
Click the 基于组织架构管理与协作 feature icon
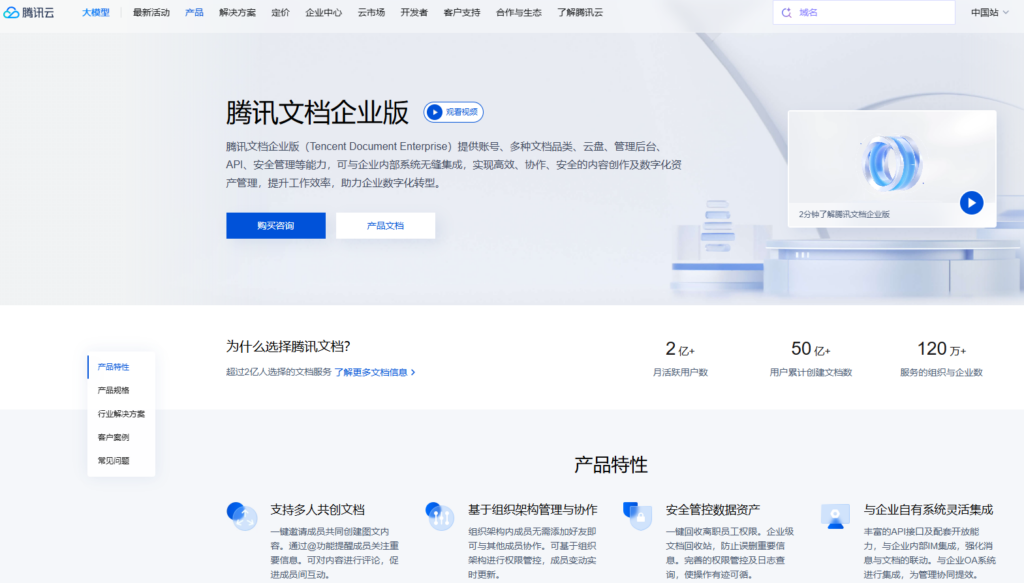click(440, 516)
